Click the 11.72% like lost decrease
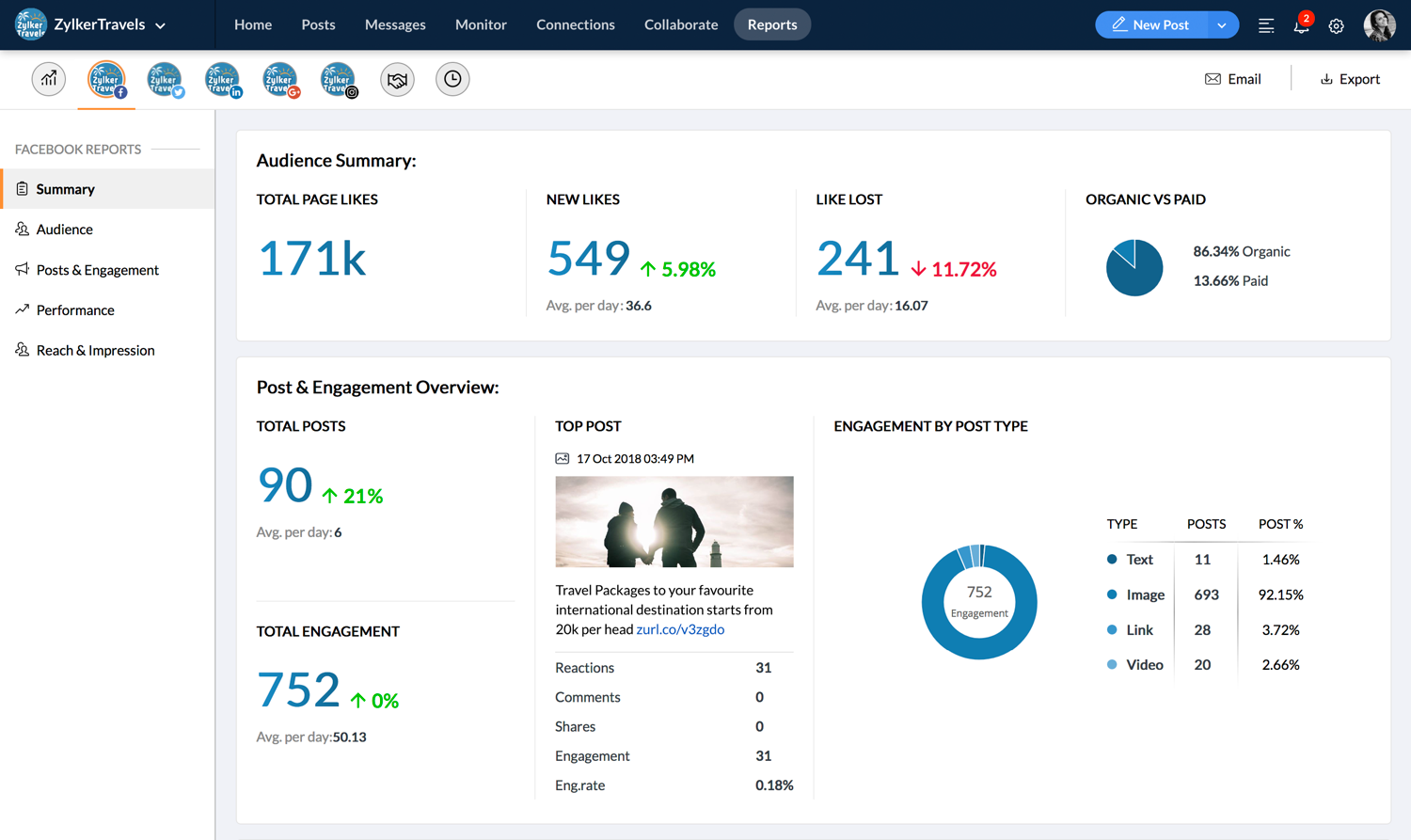 tap(954, 269)
